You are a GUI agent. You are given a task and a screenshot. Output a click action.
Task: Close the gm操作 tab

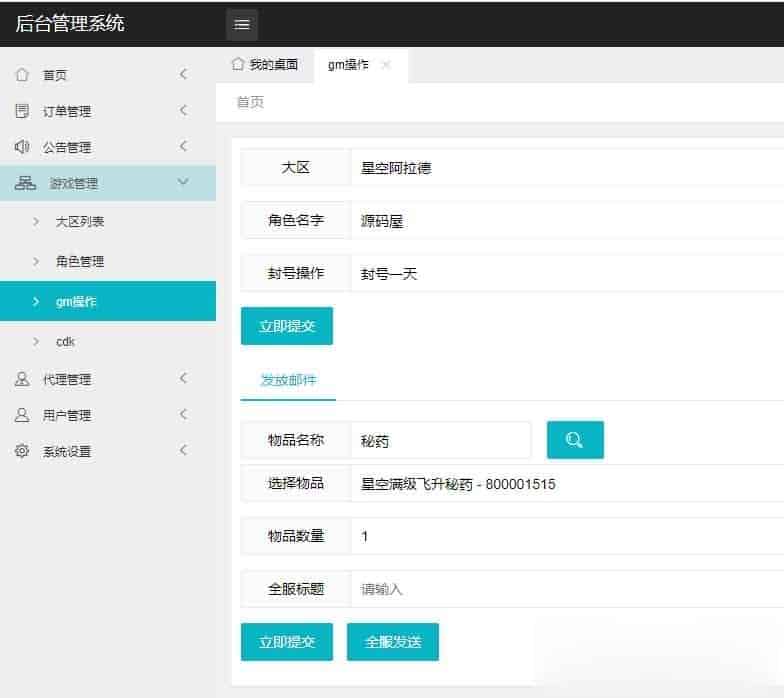(386, 64)
